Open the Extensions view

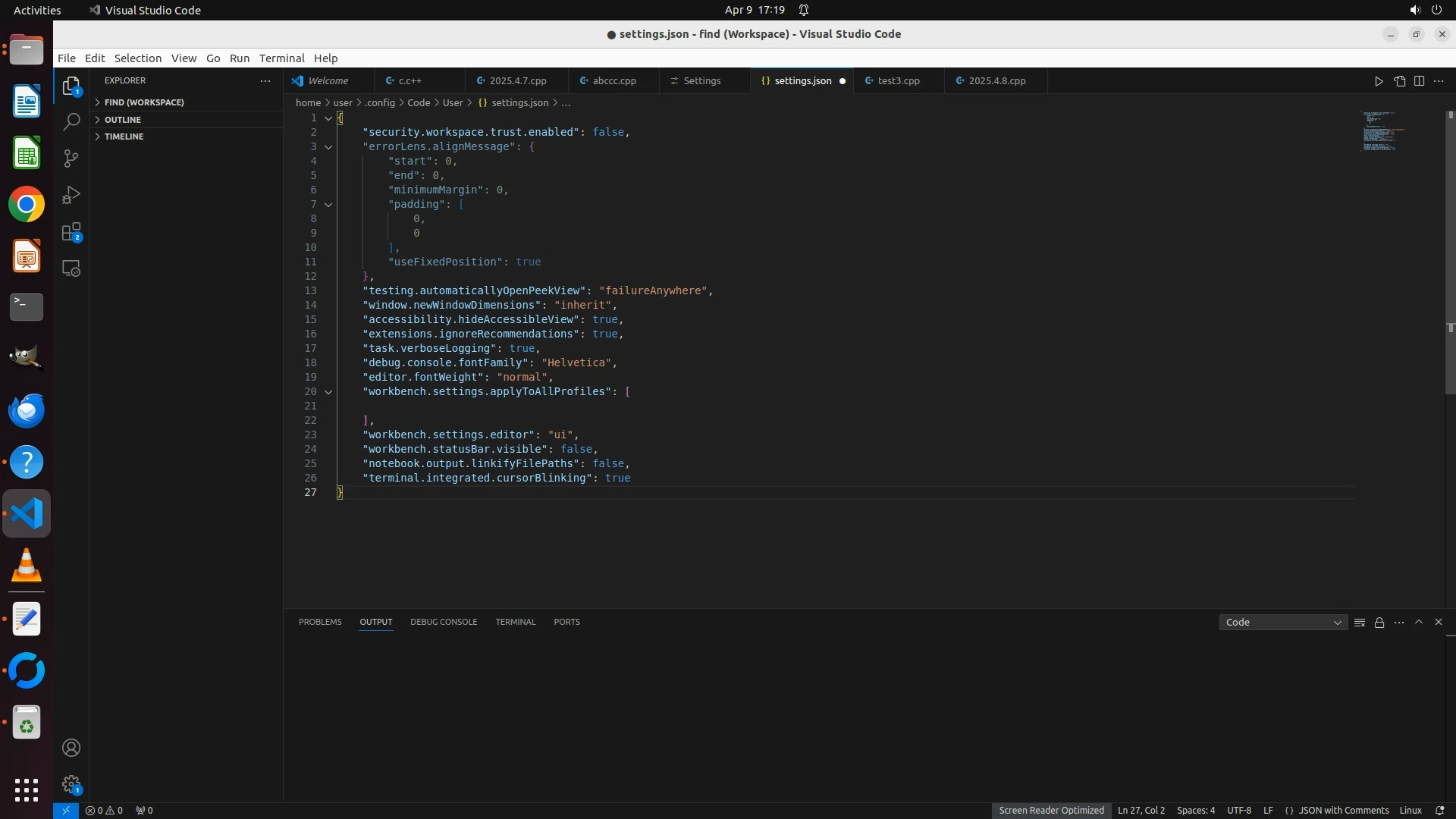coord(71,232)
